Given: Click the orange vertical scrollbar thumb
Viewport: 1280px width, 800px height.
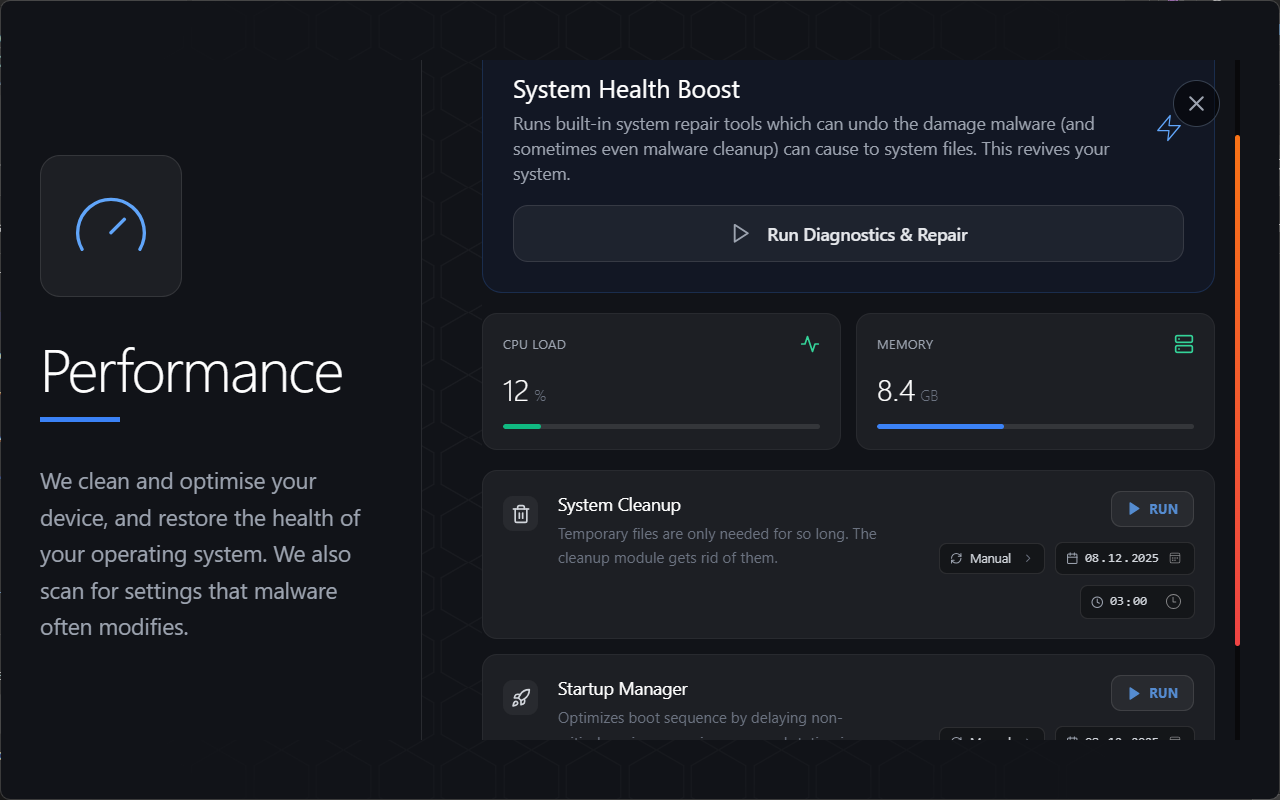Looking at the screenshot, I should [1237, 390].
